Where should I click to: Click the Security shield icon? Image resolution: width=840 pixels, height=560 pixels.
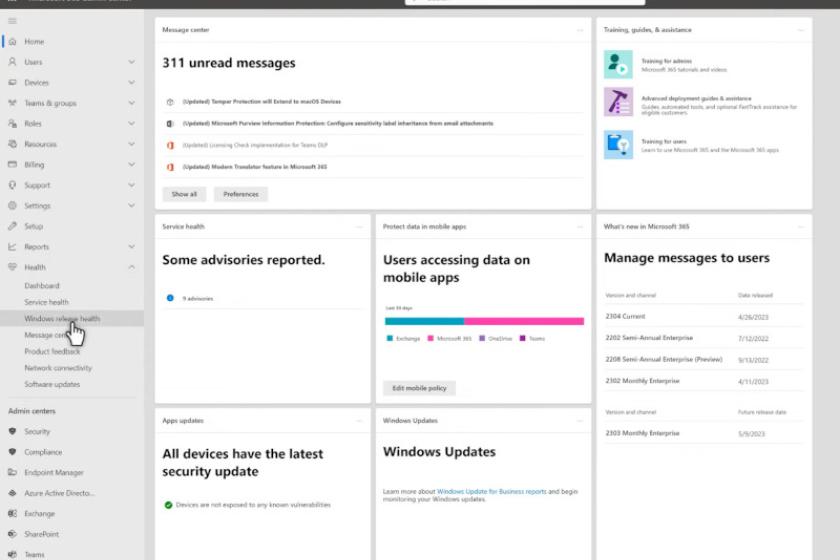(x=12, y=431)
